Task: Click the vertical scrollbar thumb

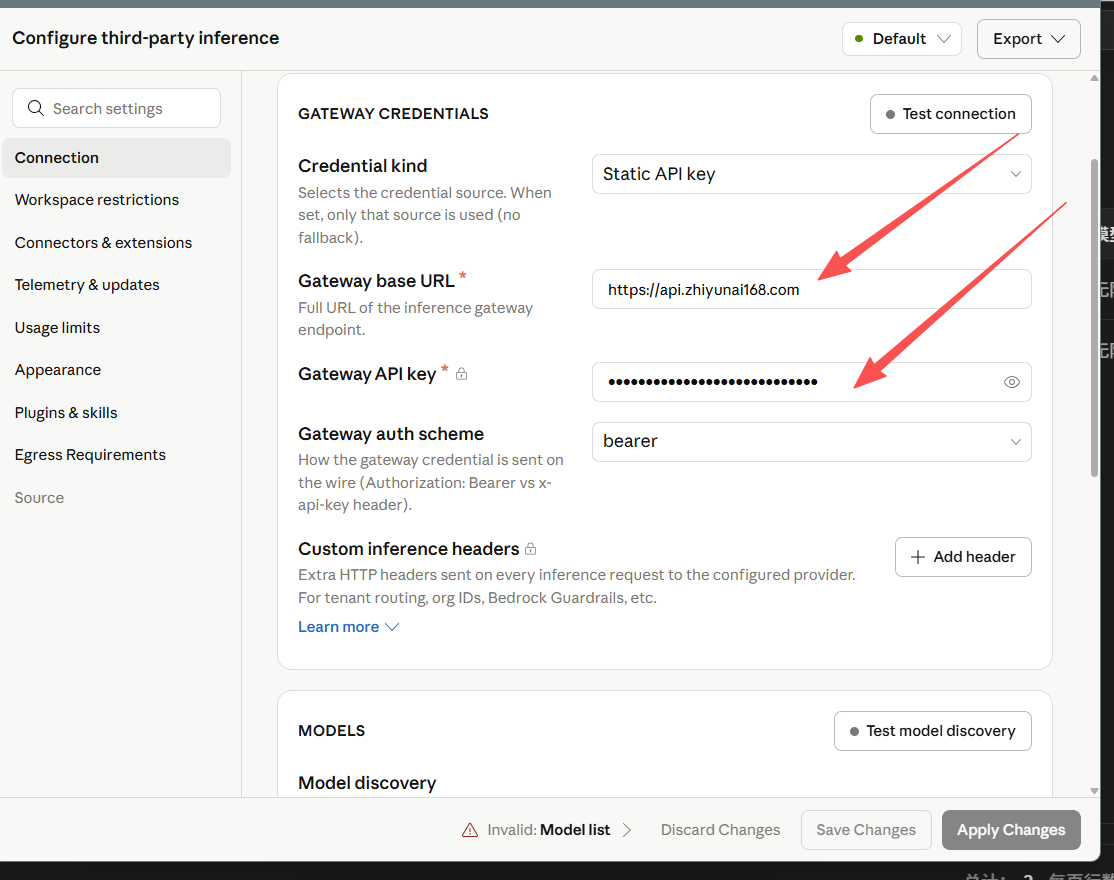Action: tap(1094, 317)
